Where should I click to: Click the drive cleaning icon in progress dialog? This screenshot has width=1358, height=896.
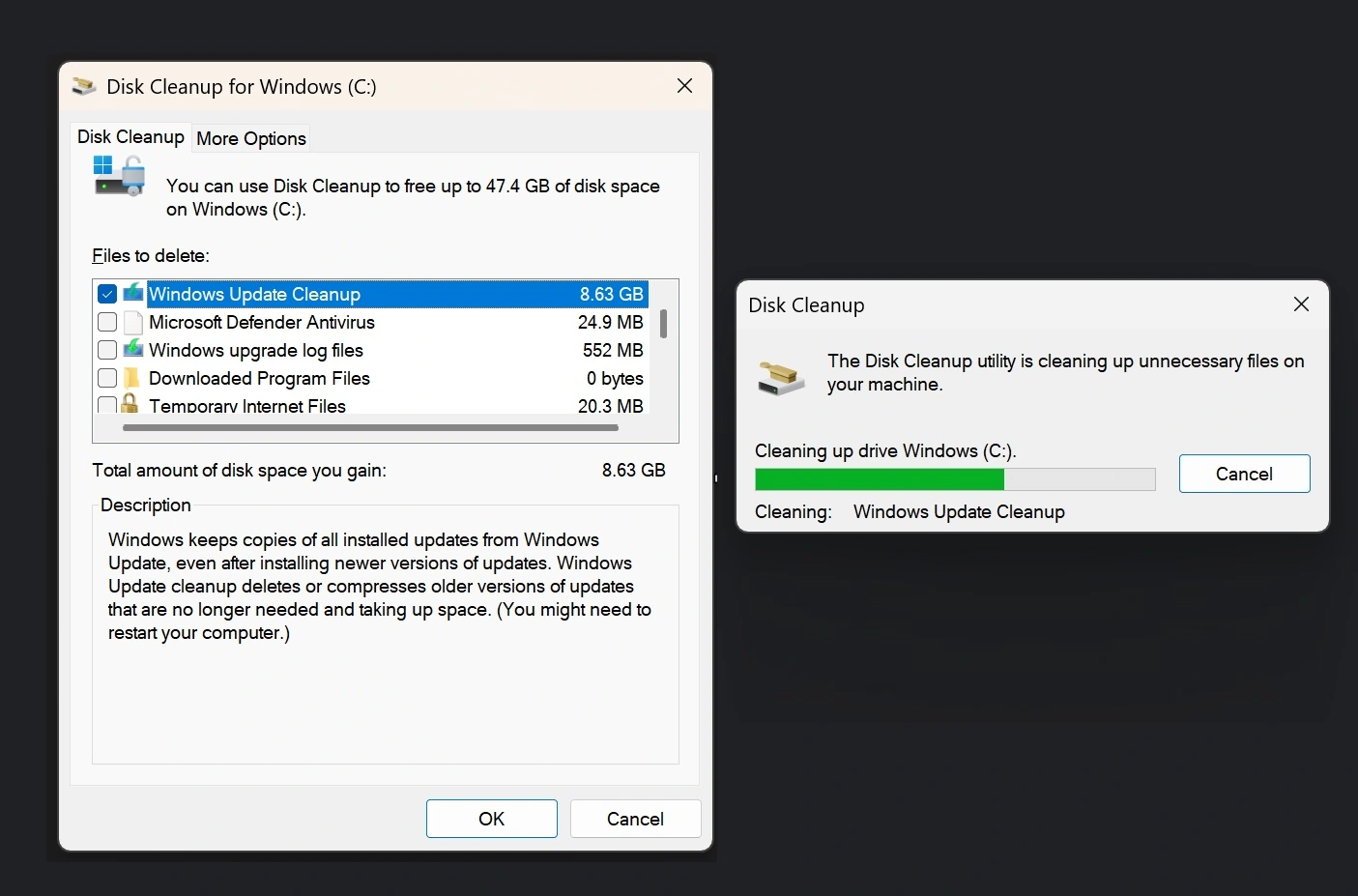pyautogui.click(x=780, y=376)
